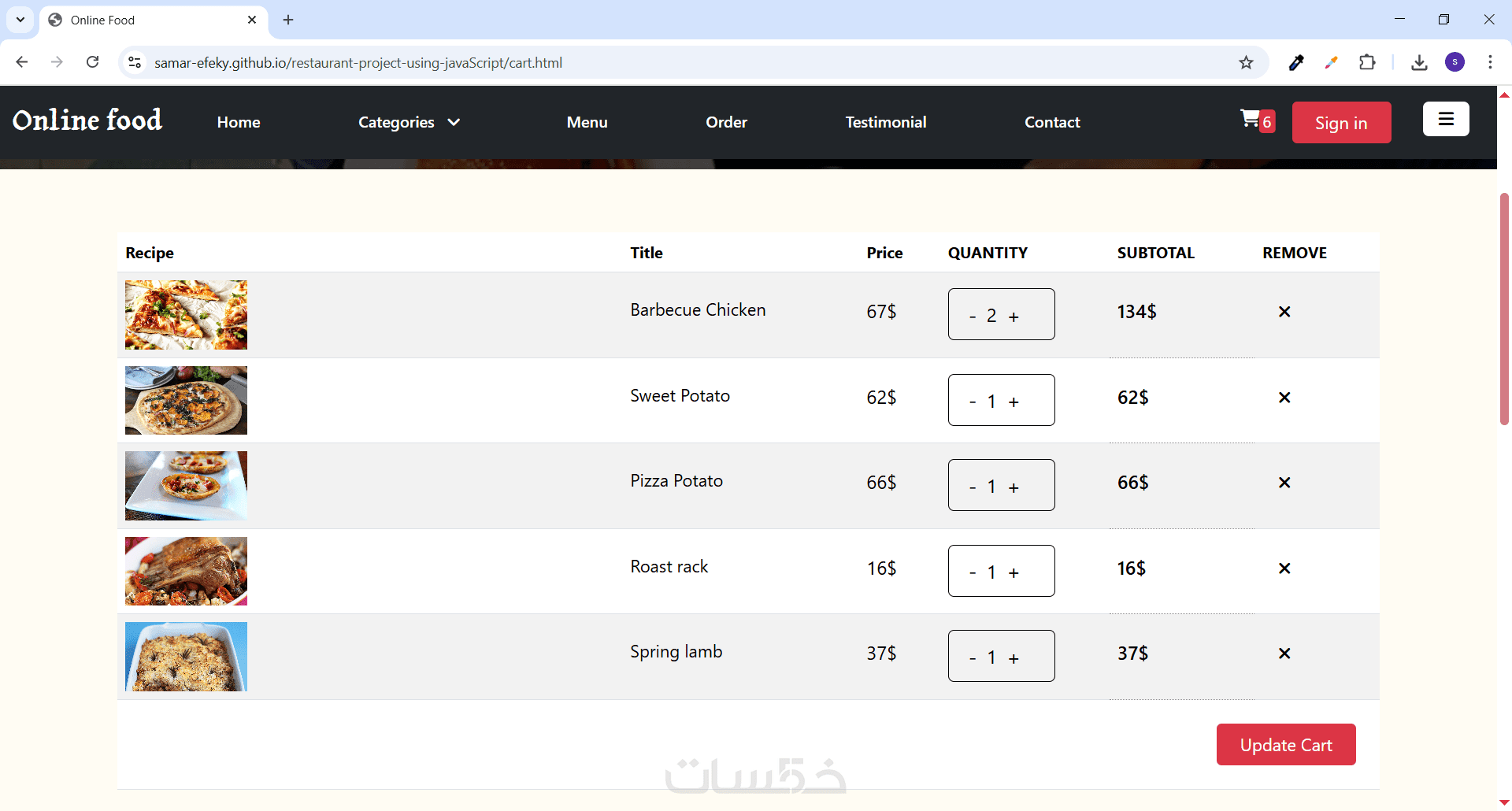Screen dimensions: 1512x811
Task: Click the scrollbar up arrow
Action: pyautogui.click(x=1504, y=94)
